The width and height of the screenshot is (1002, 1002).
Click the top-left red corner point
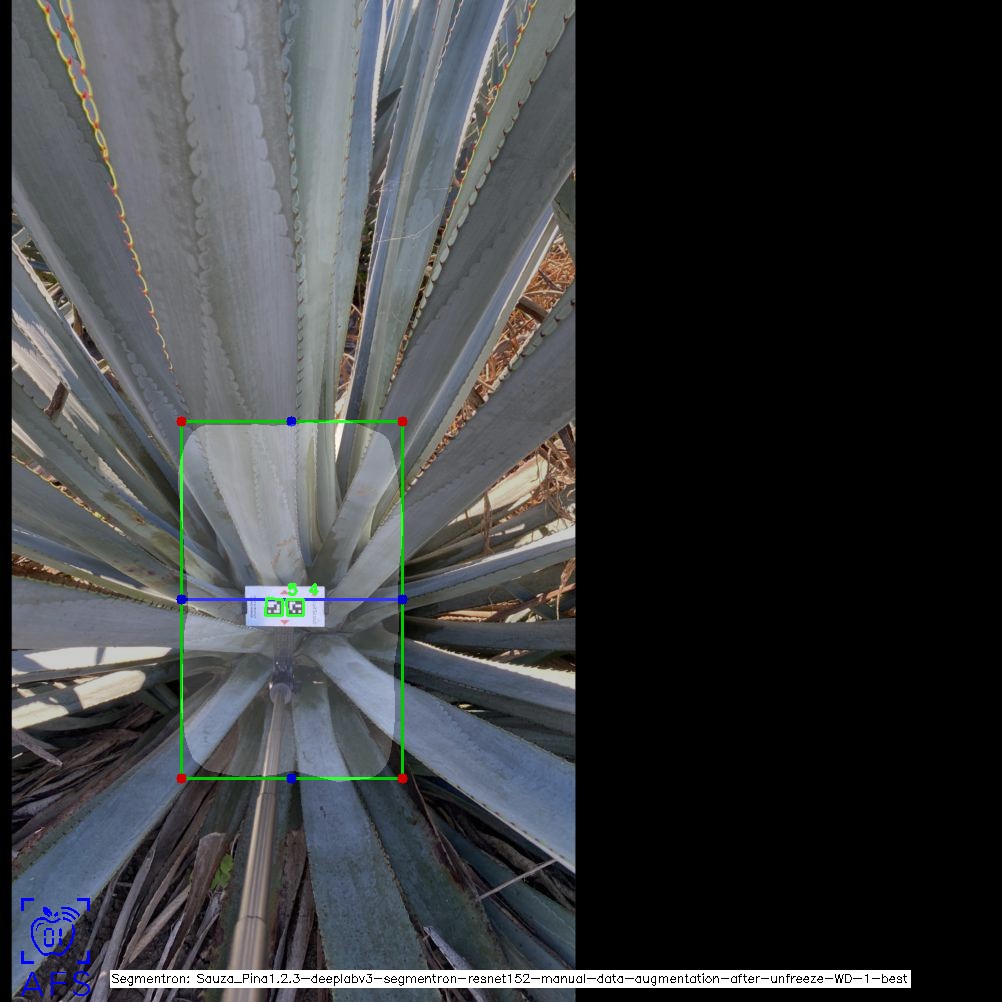pos(181,421)
